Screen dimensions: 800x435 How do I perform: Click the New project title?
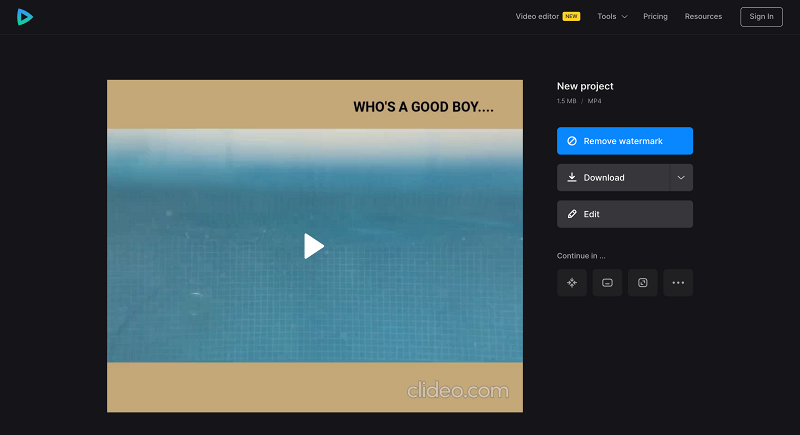coord(585,86)
